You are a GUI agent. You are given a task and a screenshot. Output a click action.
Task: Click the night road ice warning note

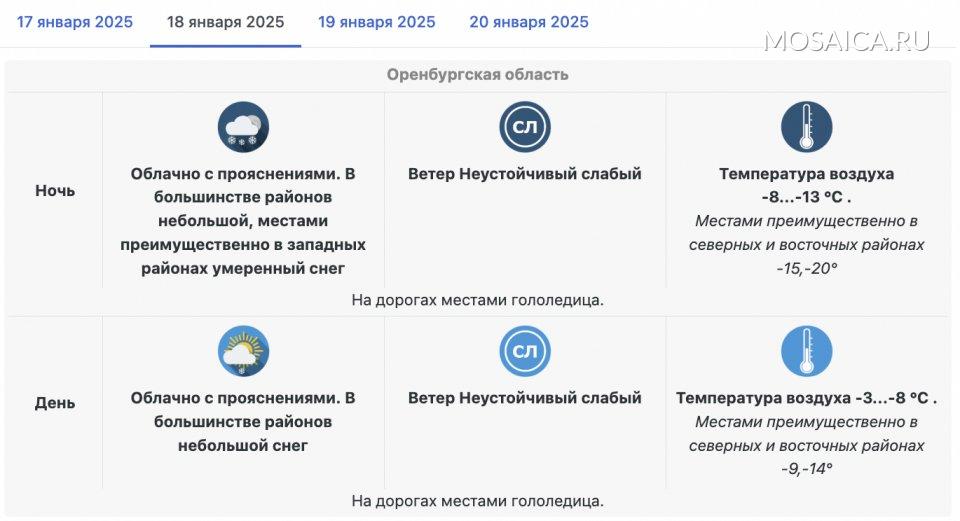478,299
